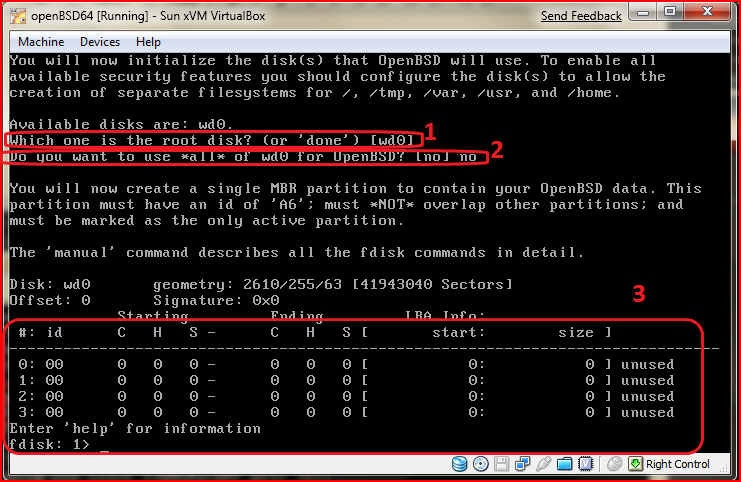Click the virtualization (V chip) status icon
Image resolution: width=741 pixels, height=482 pixels.
point(585,464)
